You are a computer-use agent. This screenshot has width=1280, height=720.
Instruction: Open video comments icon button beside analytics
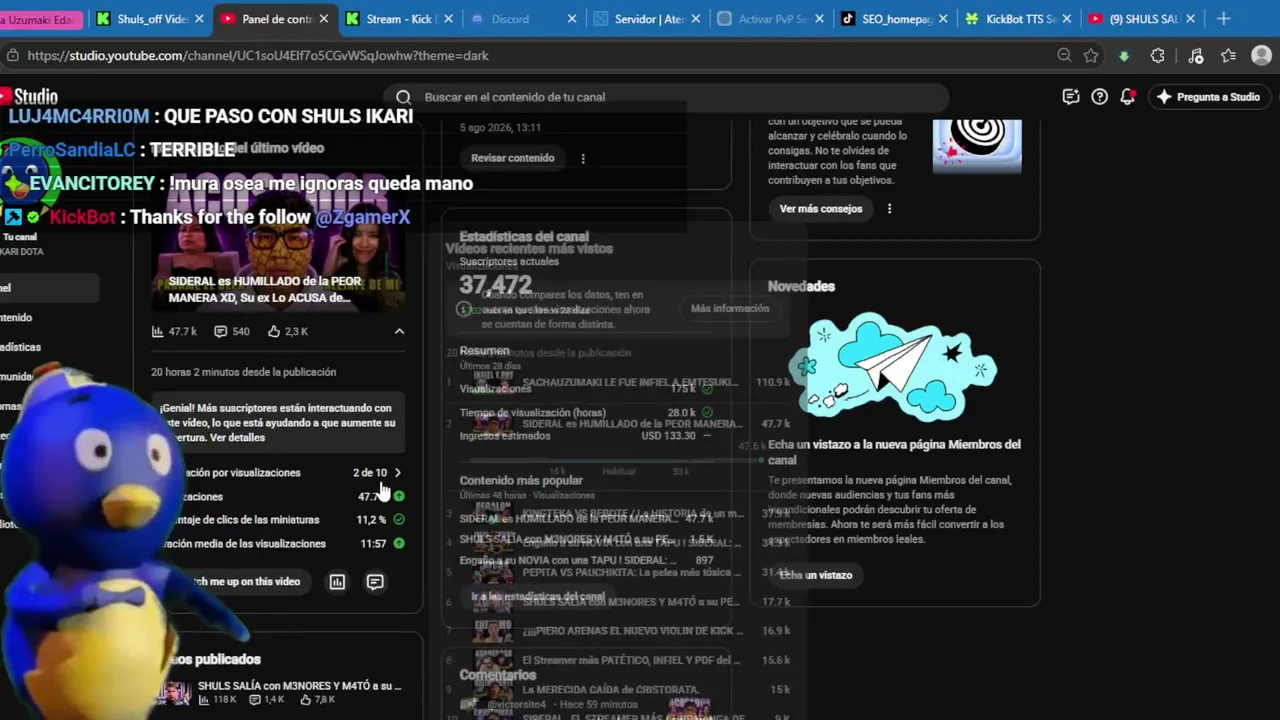375,582
